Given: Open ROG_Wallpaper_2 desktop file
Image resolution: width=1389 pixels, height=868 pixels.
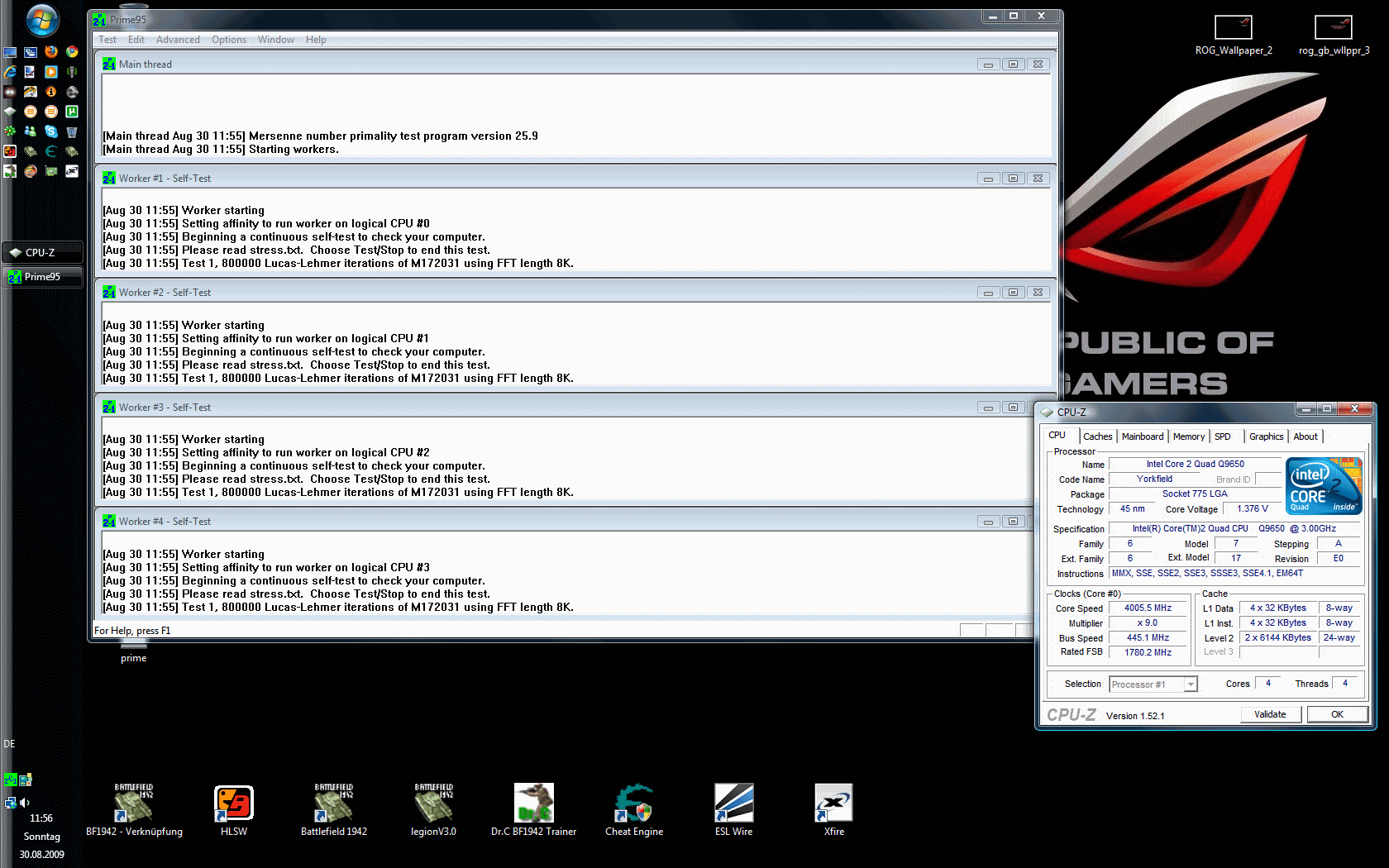Looking at the screenshot, I should [1234, 36].
